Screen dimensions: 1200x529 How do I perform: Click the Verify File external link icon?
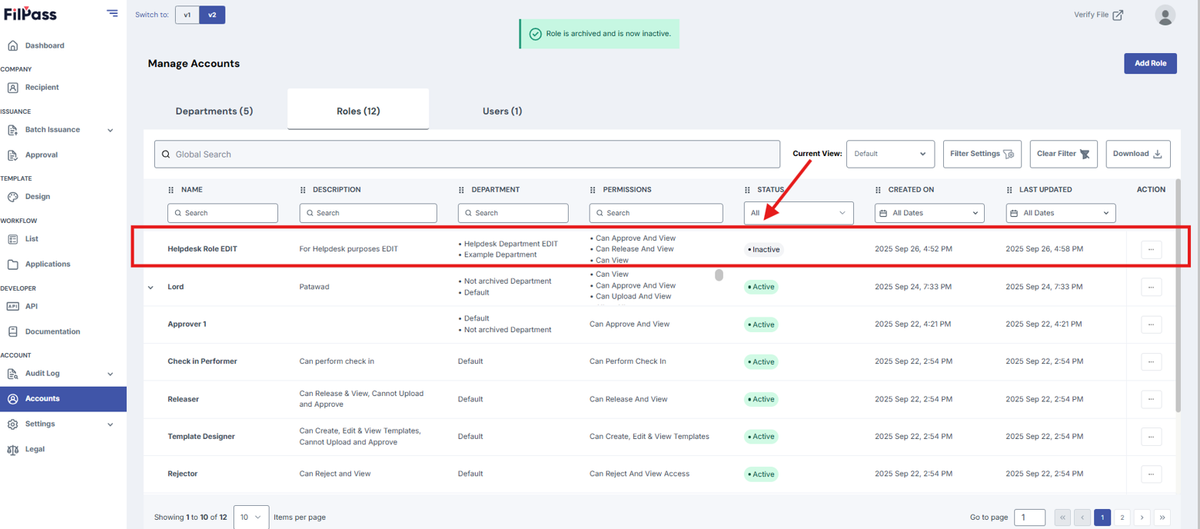coord(1118,15)
